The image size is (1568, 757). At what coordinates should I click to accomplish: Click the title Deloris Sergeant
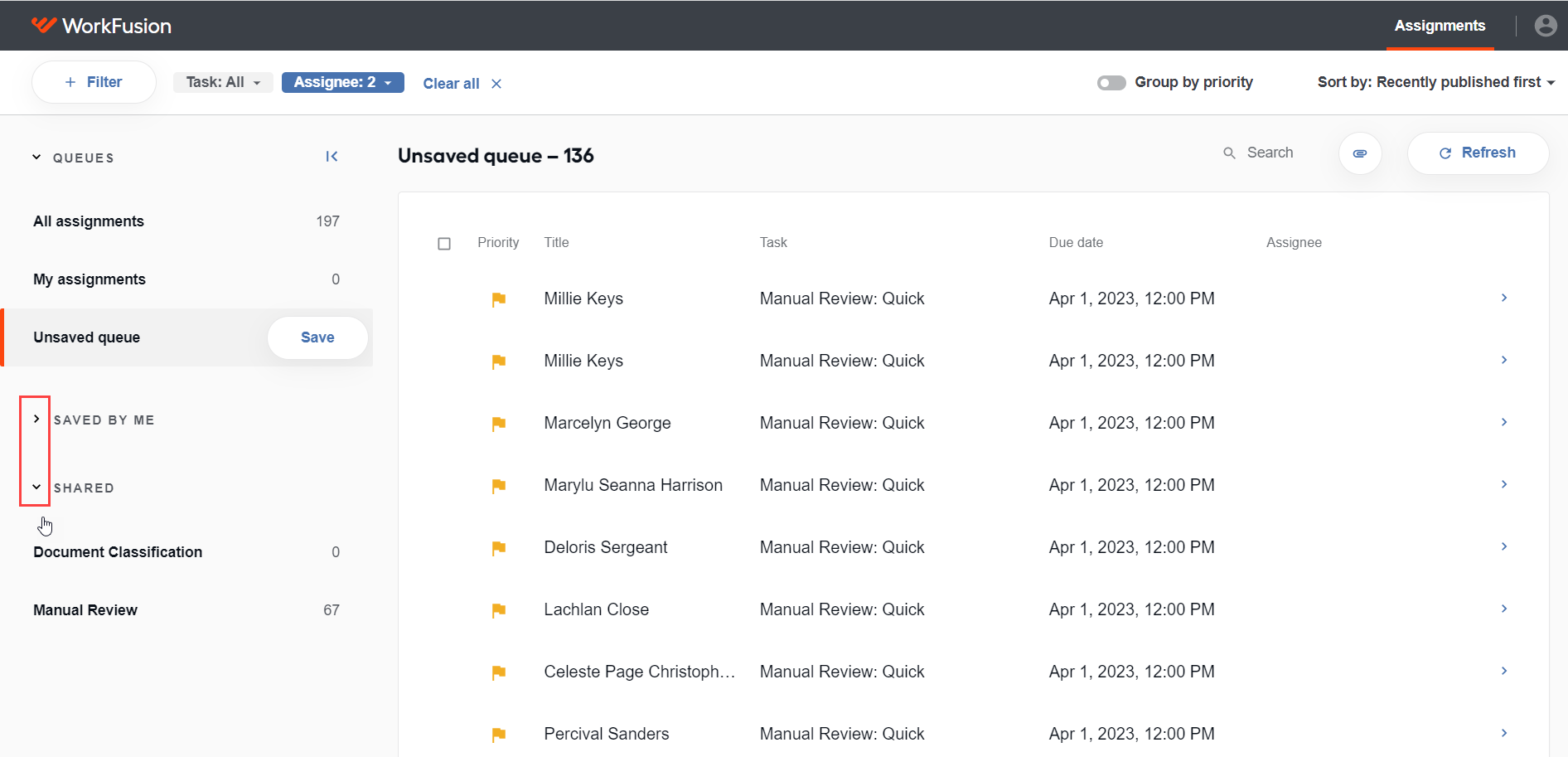coord(606,547)
